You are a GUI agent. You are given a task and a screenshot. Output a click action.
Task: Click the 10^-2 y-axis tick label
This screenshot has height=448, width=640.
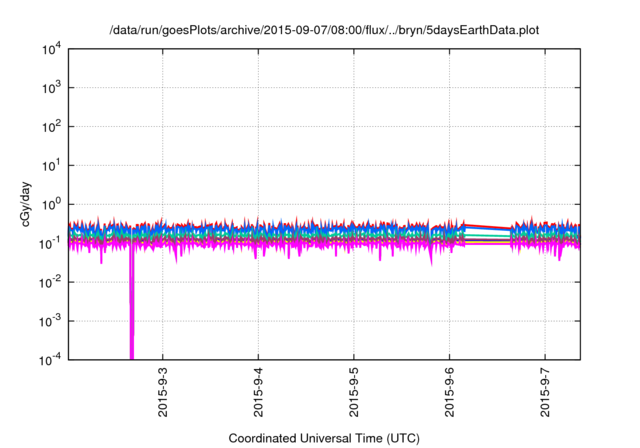[50, 282]
